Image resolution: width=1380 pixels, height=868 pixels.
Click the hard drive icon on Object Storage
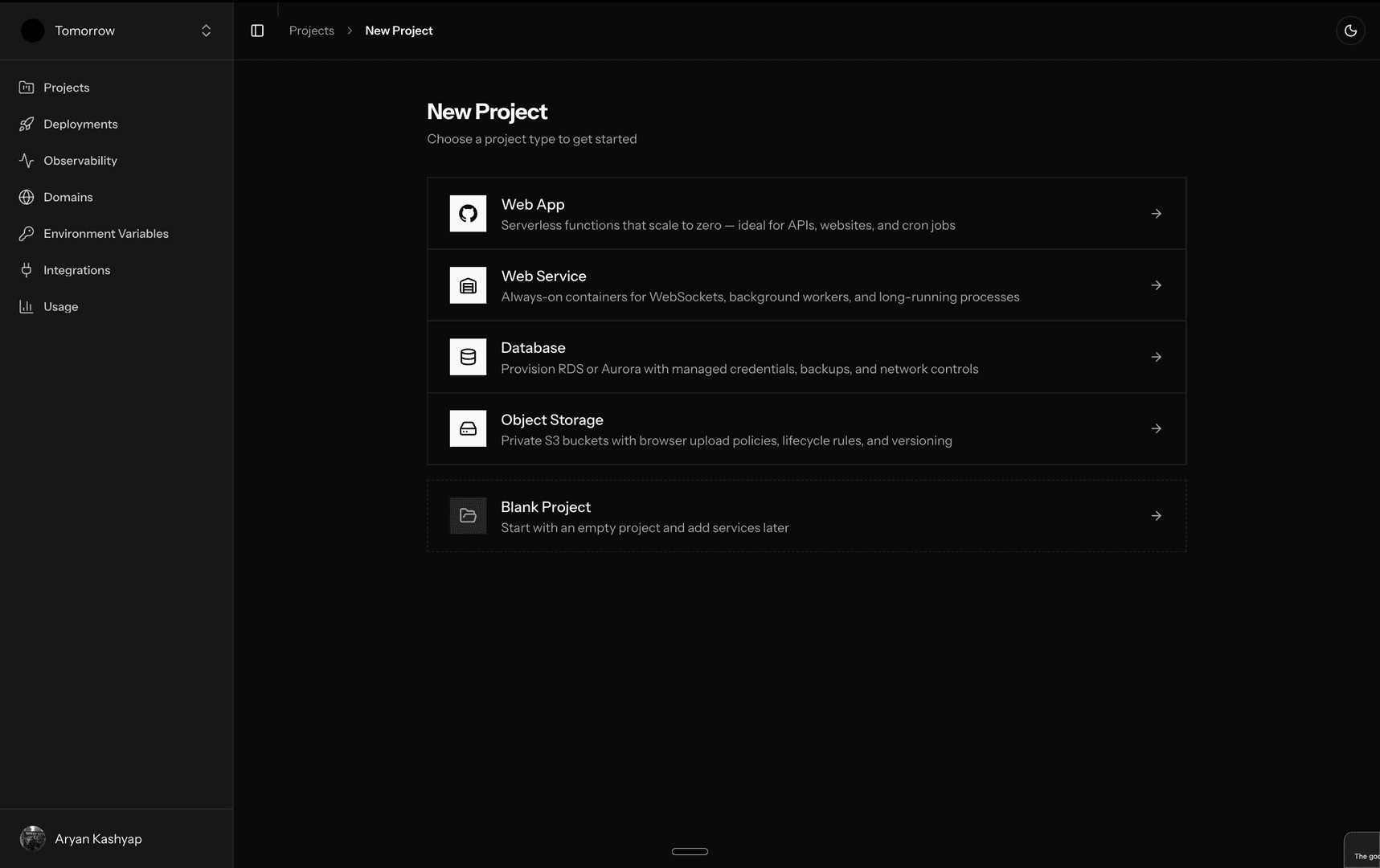click(x=468, y=428)
